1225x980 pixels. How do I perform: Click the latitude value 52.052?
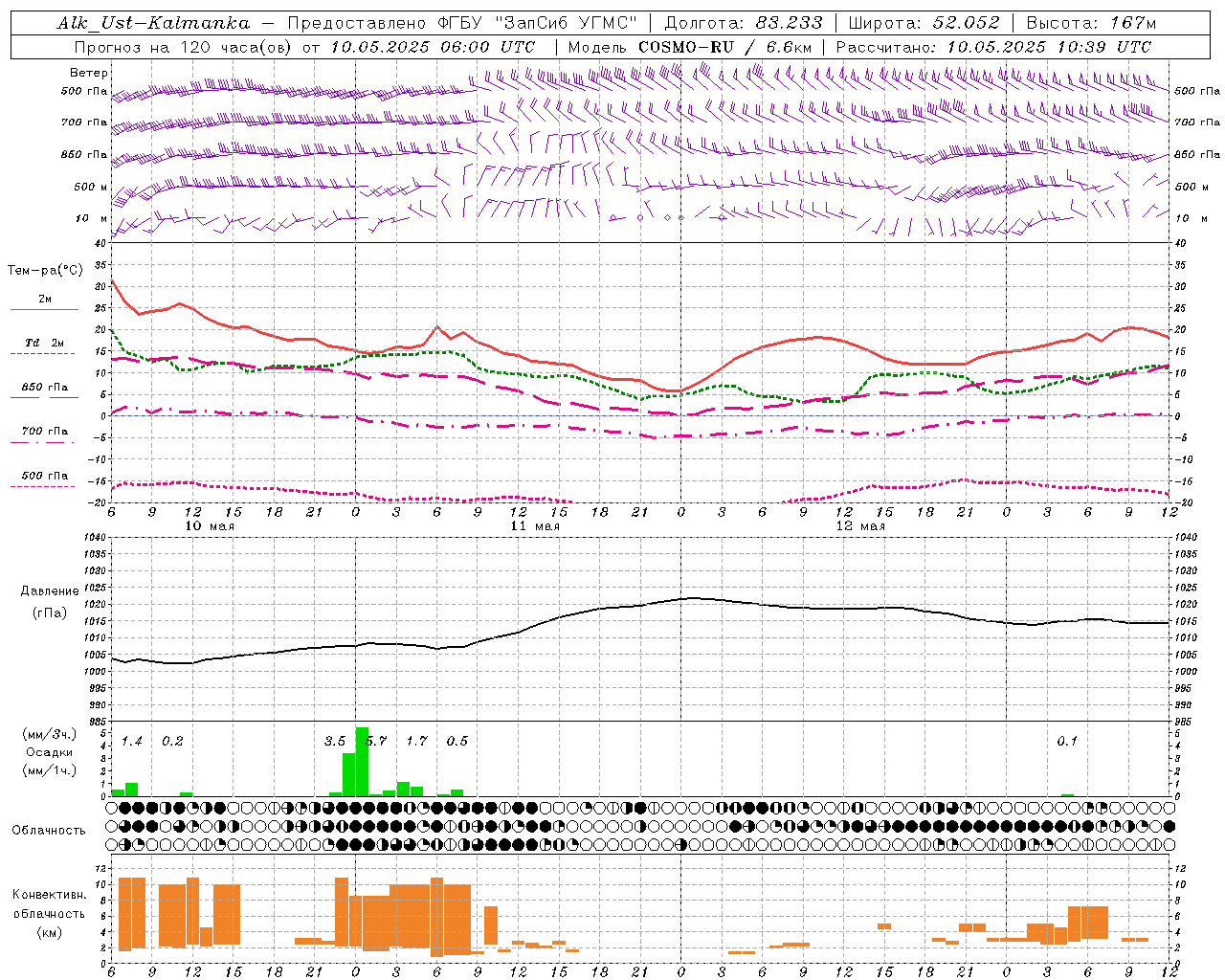point(966,23)
